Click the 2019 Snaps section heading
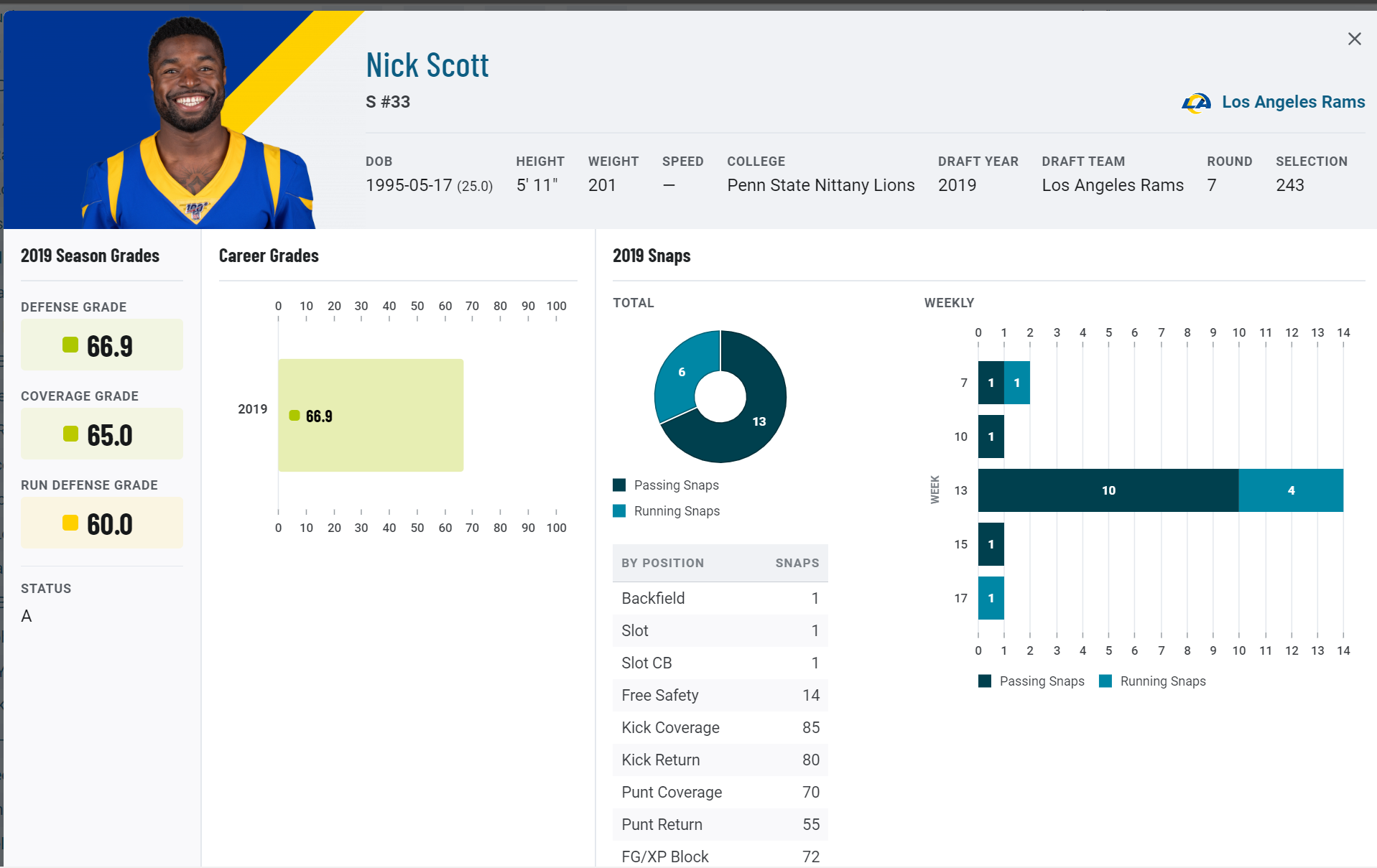This screenshot has height=868, width=1377. [652, 256]
